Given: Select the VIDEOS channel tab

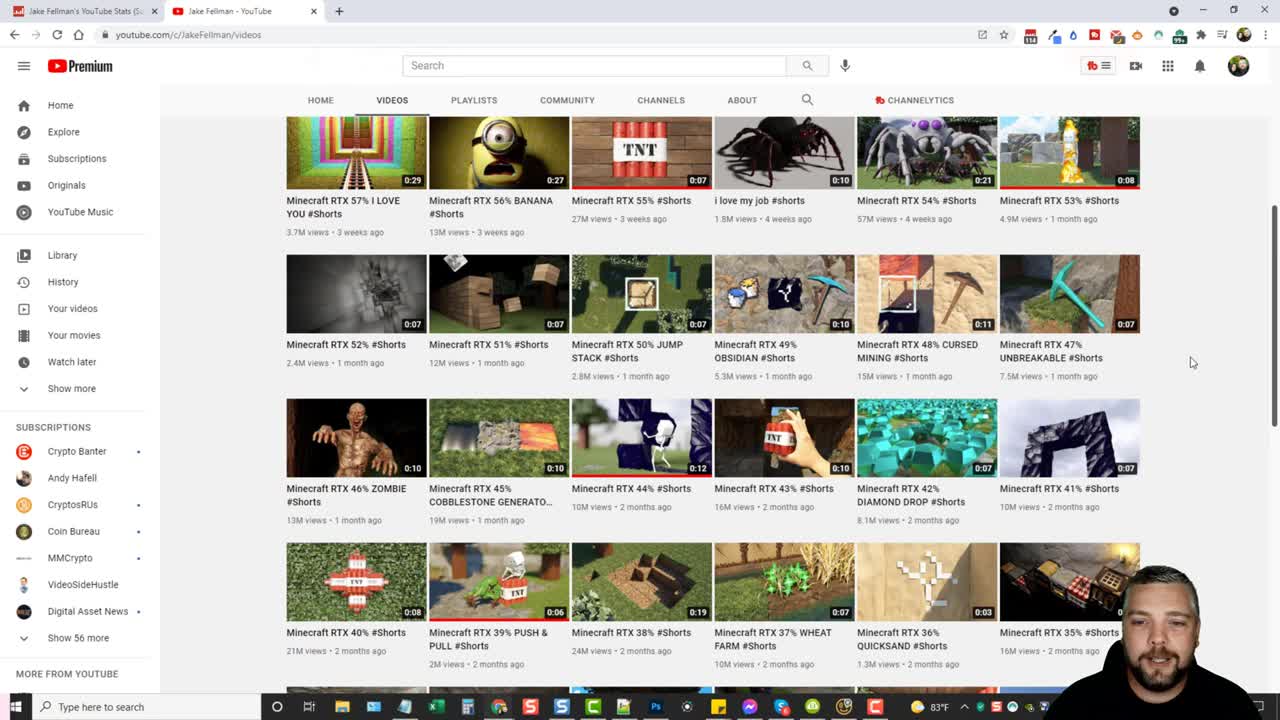Looking at the screenshot, I should coord(392,100).
